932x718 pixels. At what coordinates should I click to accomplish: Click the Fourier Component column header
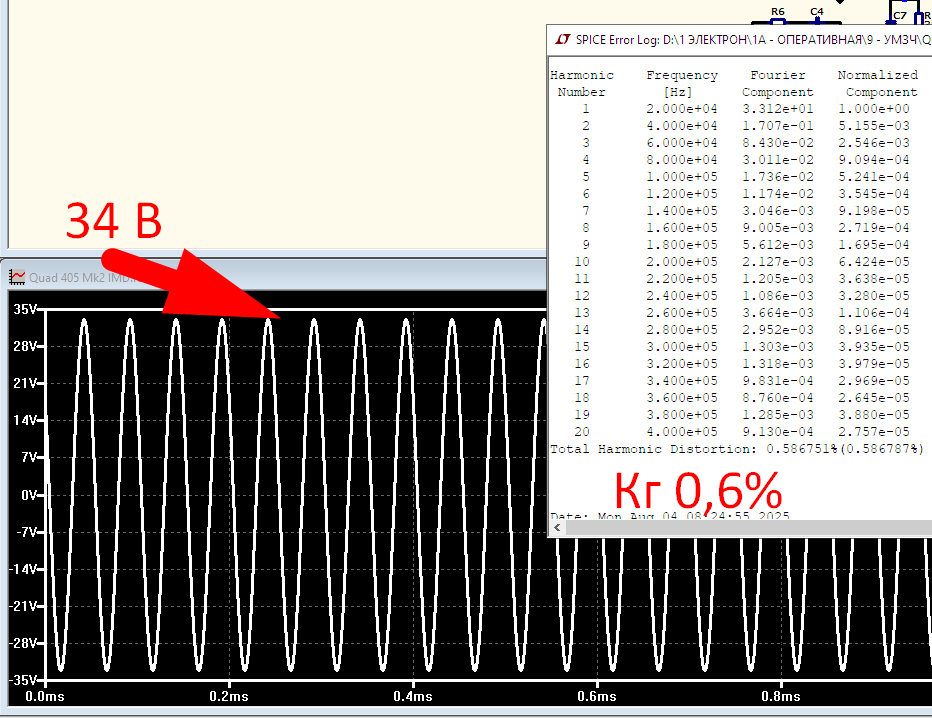pyautogui.click(x=777, y=83)
